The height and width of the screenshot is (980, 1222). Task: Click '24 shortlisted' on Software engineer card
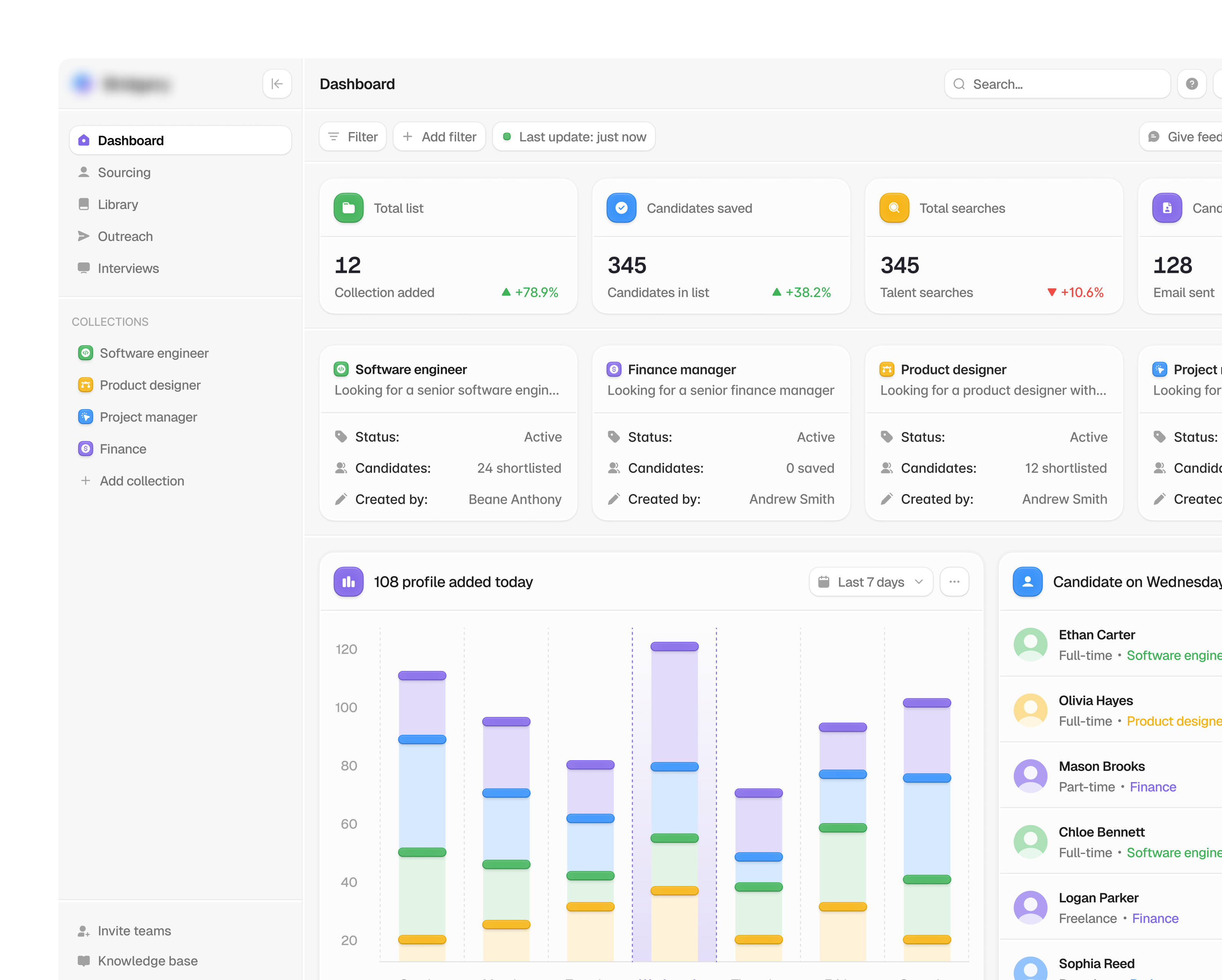519,468
